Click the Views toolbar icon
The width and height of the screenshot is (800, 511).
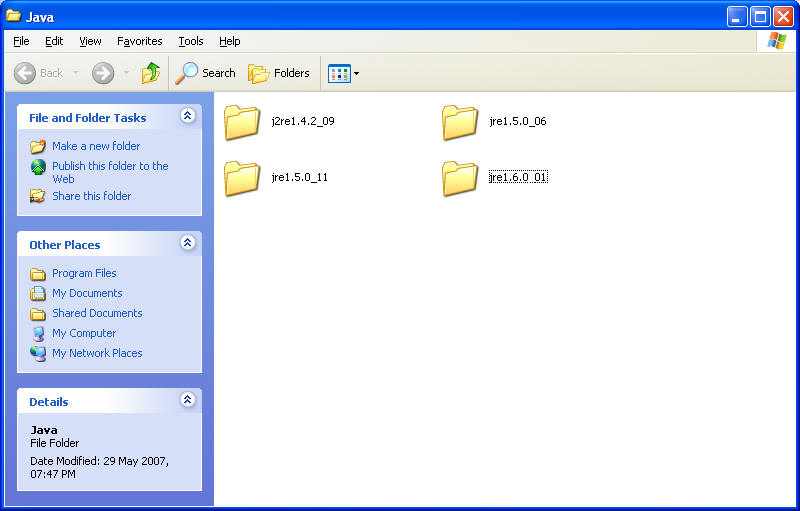click(x=339, y=73)
